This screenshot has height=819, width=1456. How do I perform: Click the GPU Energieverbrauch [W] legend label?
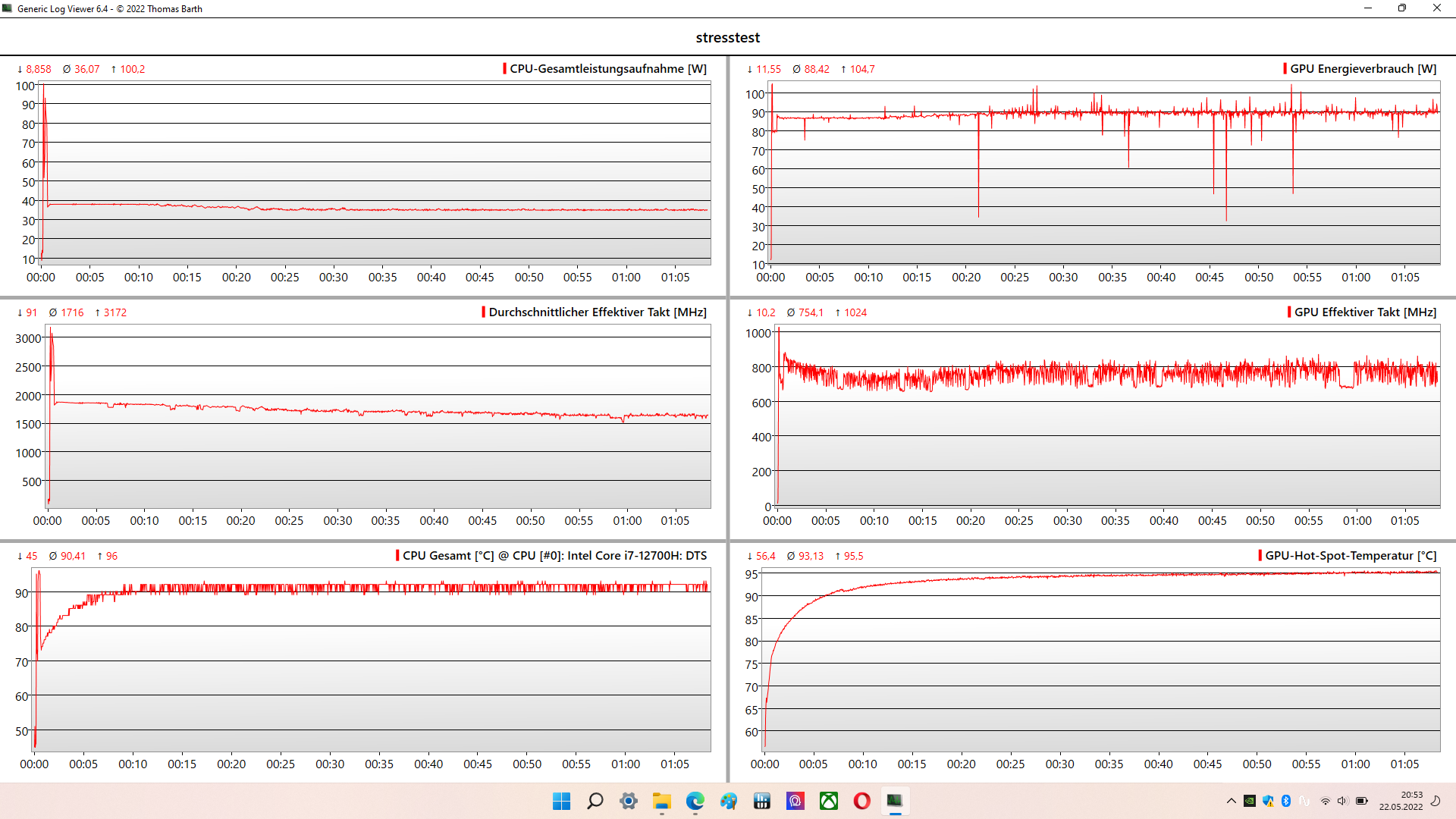point(1363,68)
